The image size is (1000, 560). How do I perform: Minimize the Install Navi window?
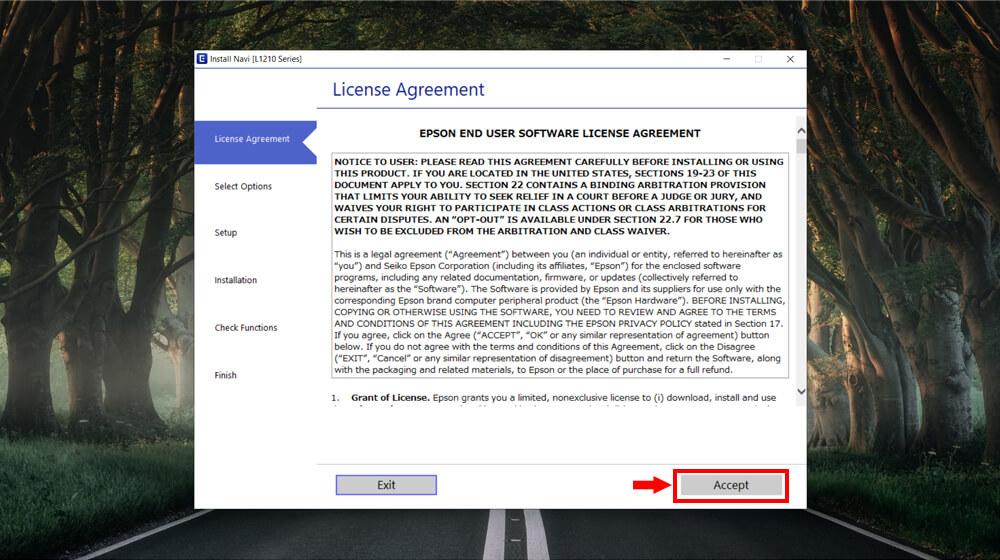tap(725, 59)
